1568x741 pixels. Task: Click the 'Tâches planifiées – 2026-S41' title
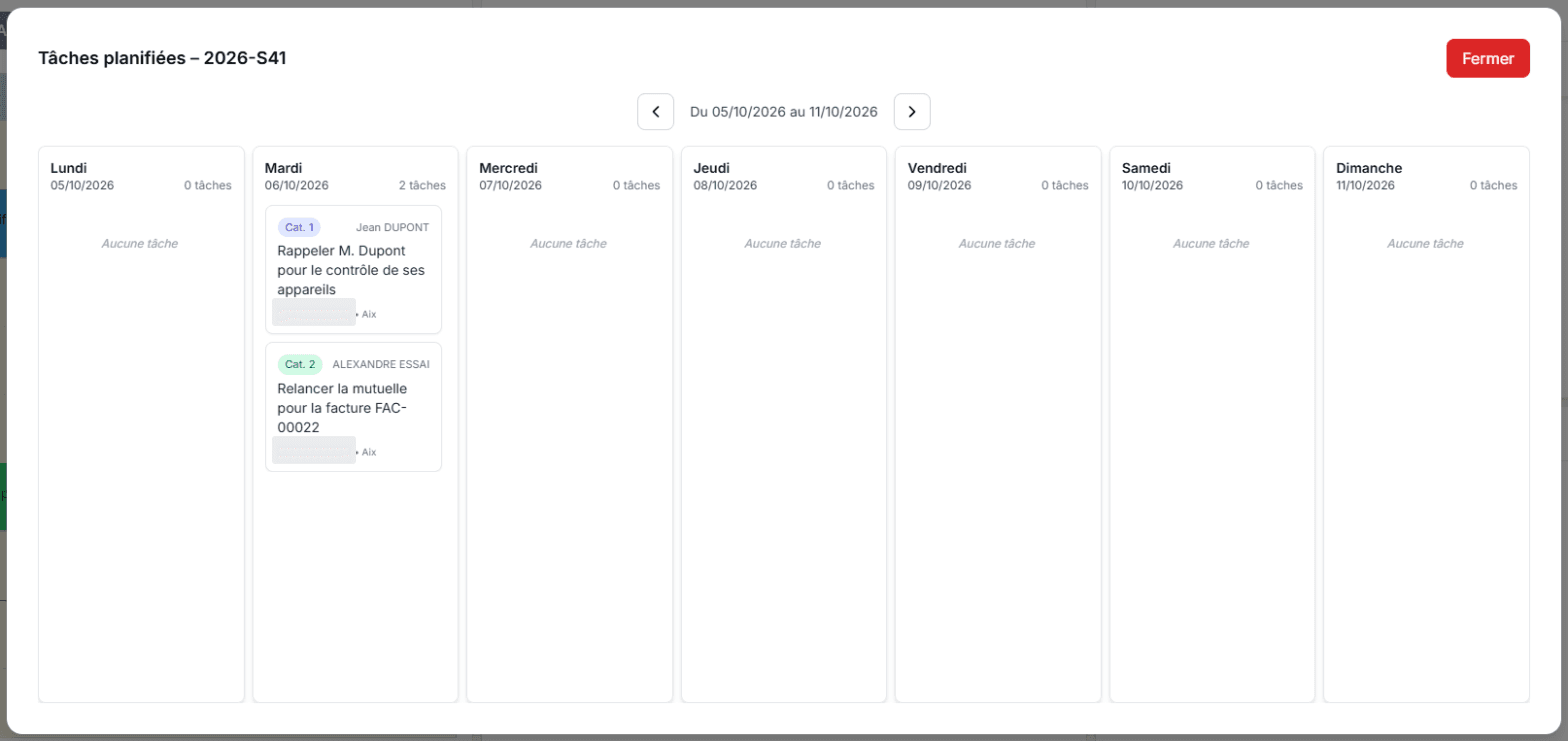[162, 58]
